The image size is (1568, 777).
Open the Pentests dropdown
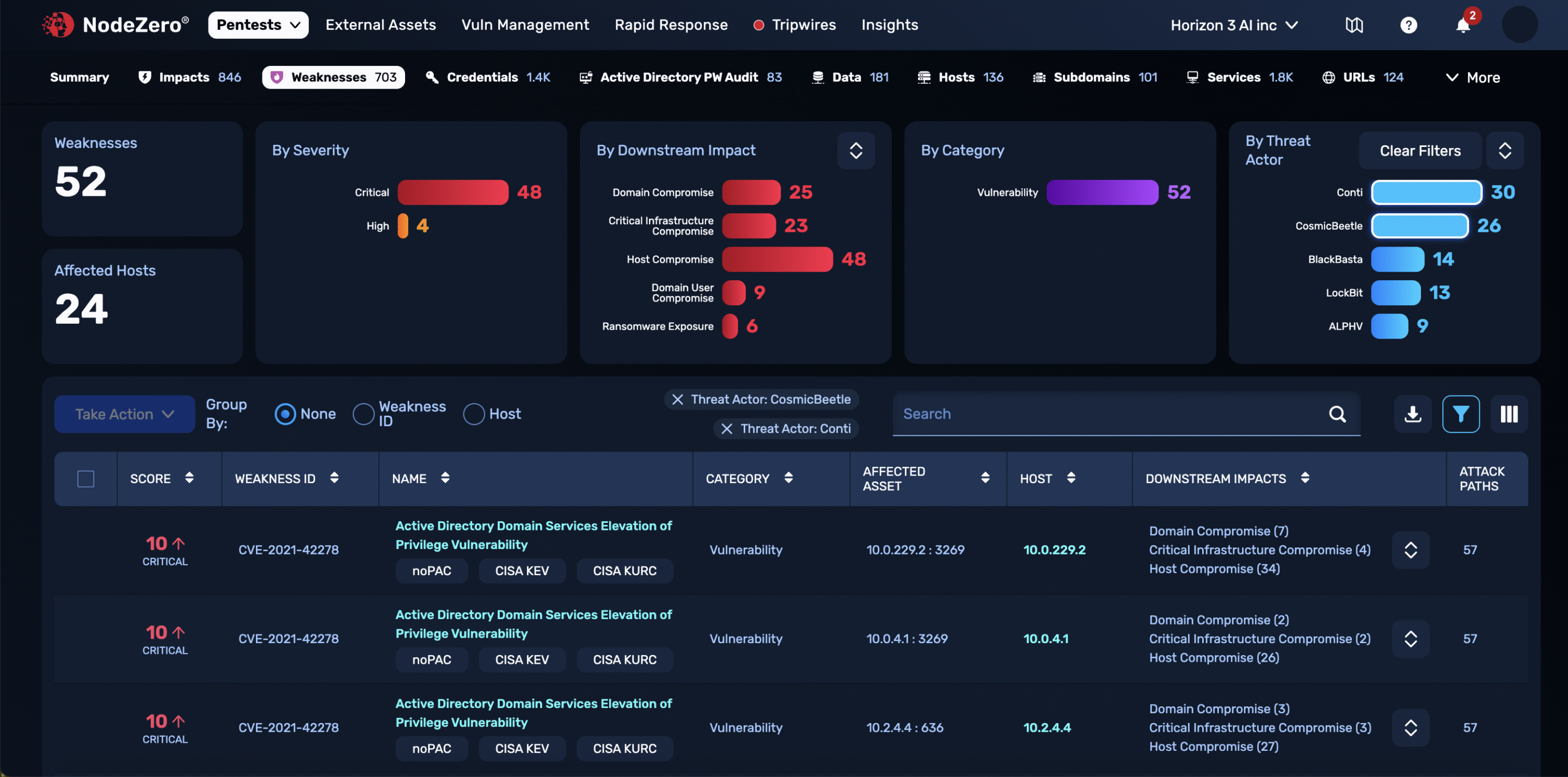coord(258,25)
